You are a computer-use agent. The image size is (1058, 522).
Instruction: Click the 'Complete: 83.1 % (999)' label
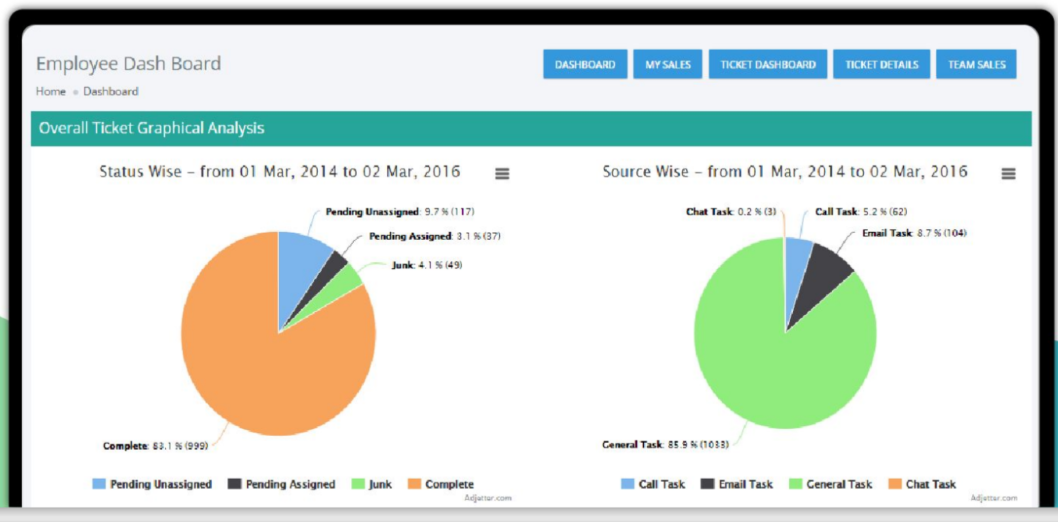[155, 446]
